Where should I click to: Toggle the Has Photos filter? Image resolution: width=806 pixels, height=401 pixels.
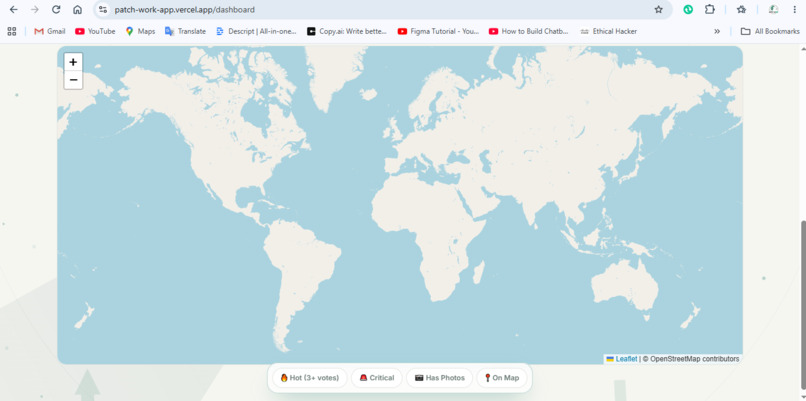(439, 378)
